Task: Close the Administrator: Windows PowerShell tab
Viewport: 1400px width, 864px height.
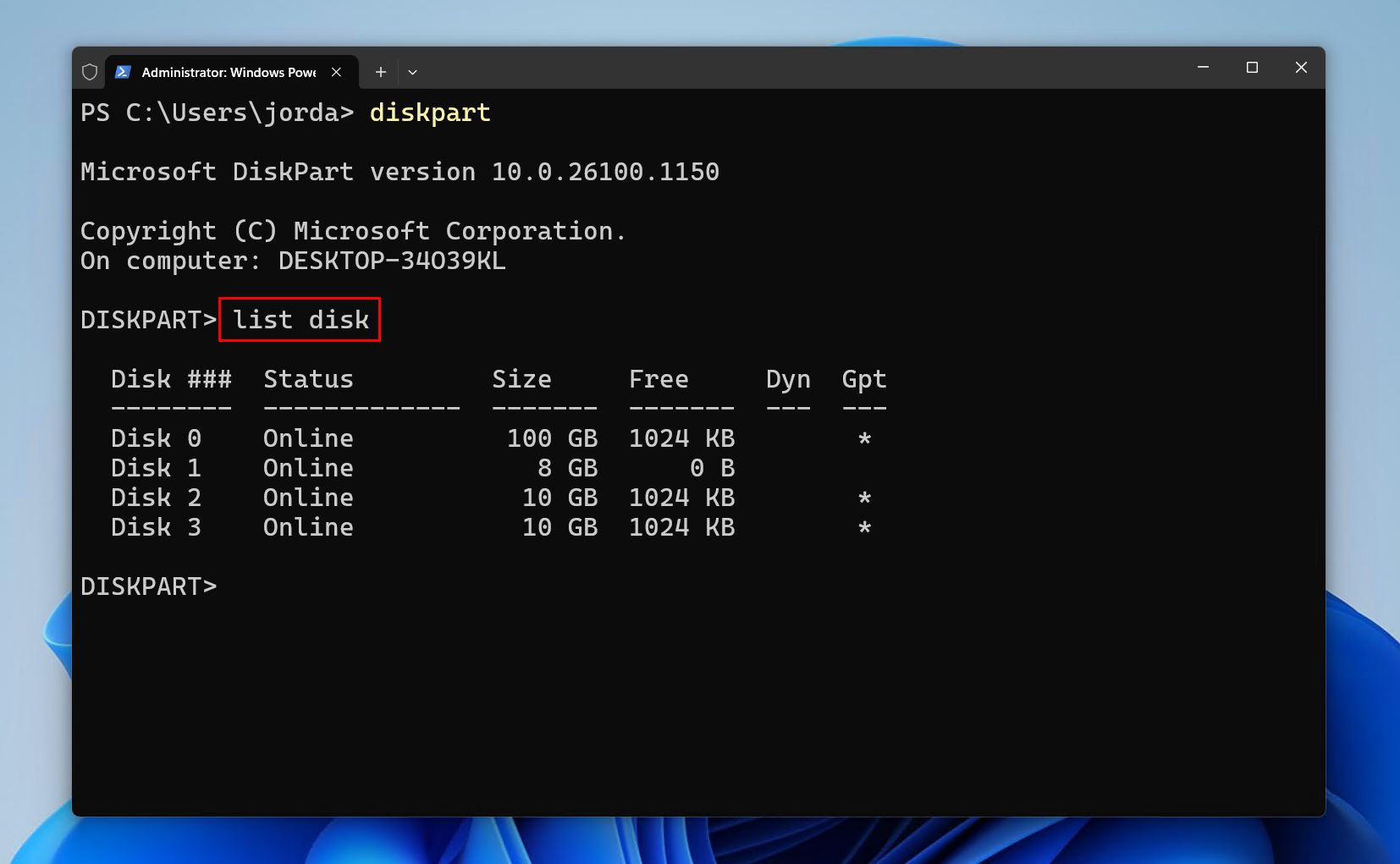Action: tap(335, 72)
